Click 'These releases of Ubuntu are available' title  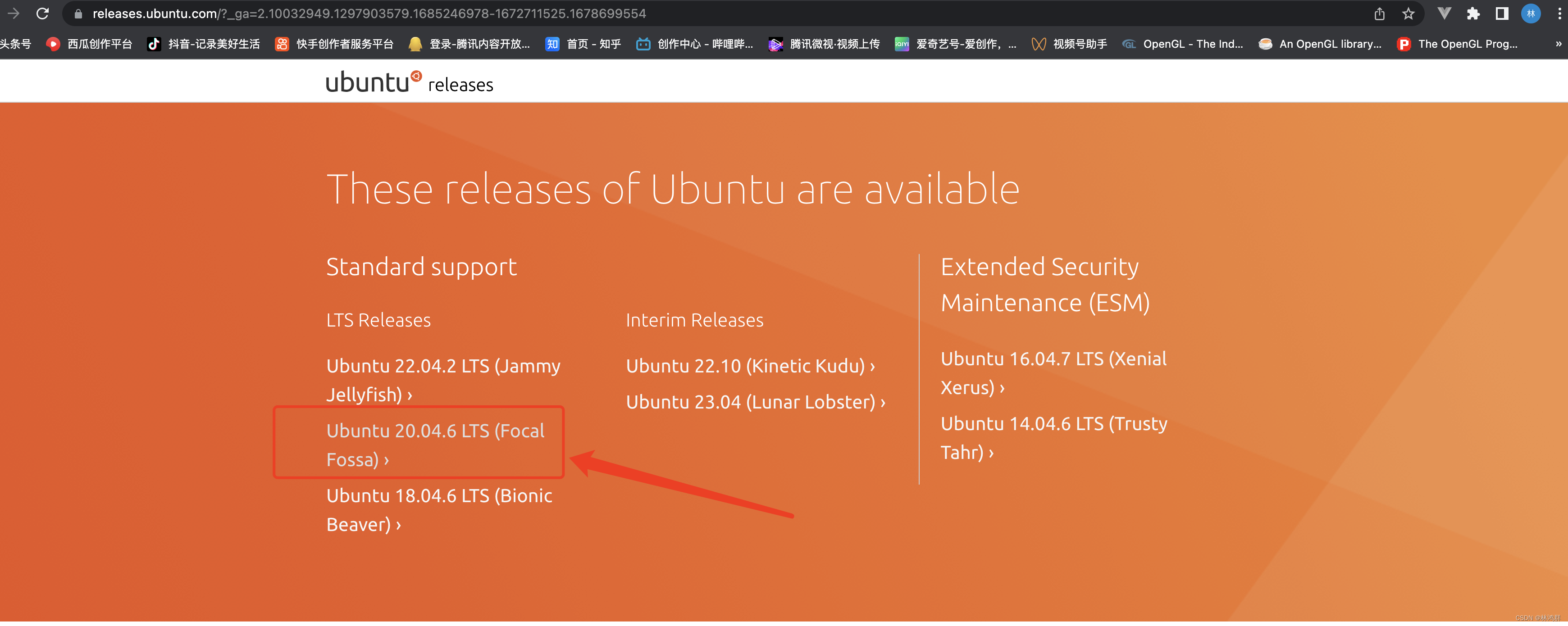pyautogui.click(x=673, y=189)
